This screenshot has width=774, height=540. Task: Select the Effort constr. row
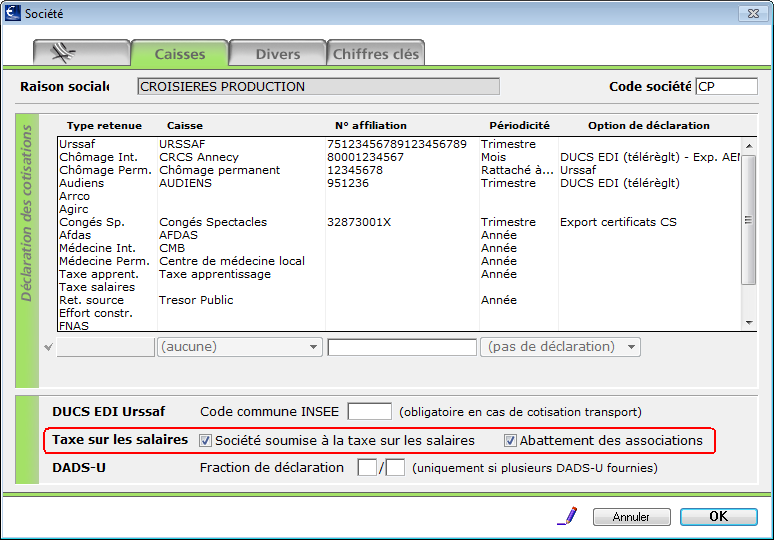[x=399, y=313]
